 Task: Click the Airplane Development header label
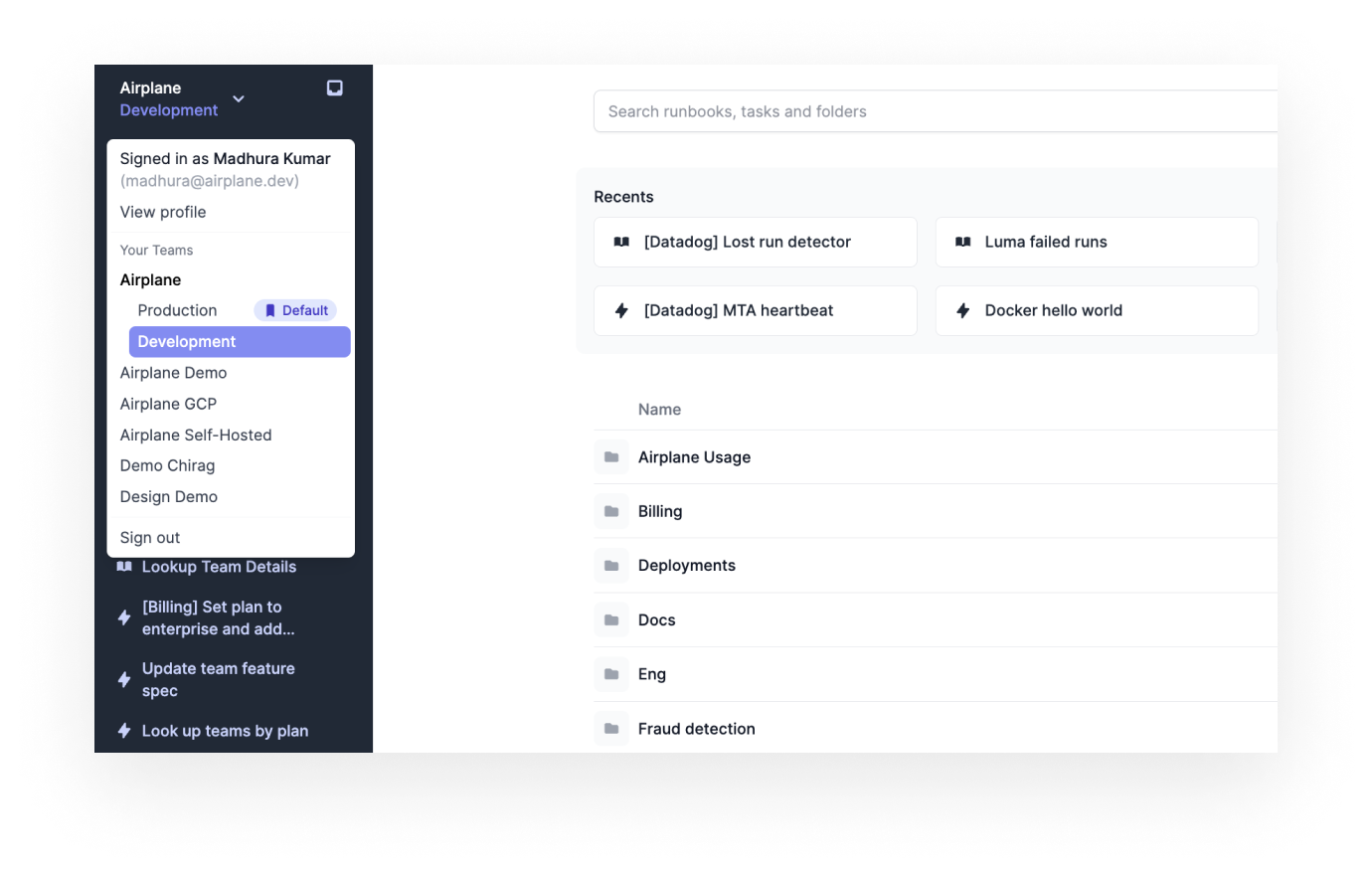click(x=169, y=98)
